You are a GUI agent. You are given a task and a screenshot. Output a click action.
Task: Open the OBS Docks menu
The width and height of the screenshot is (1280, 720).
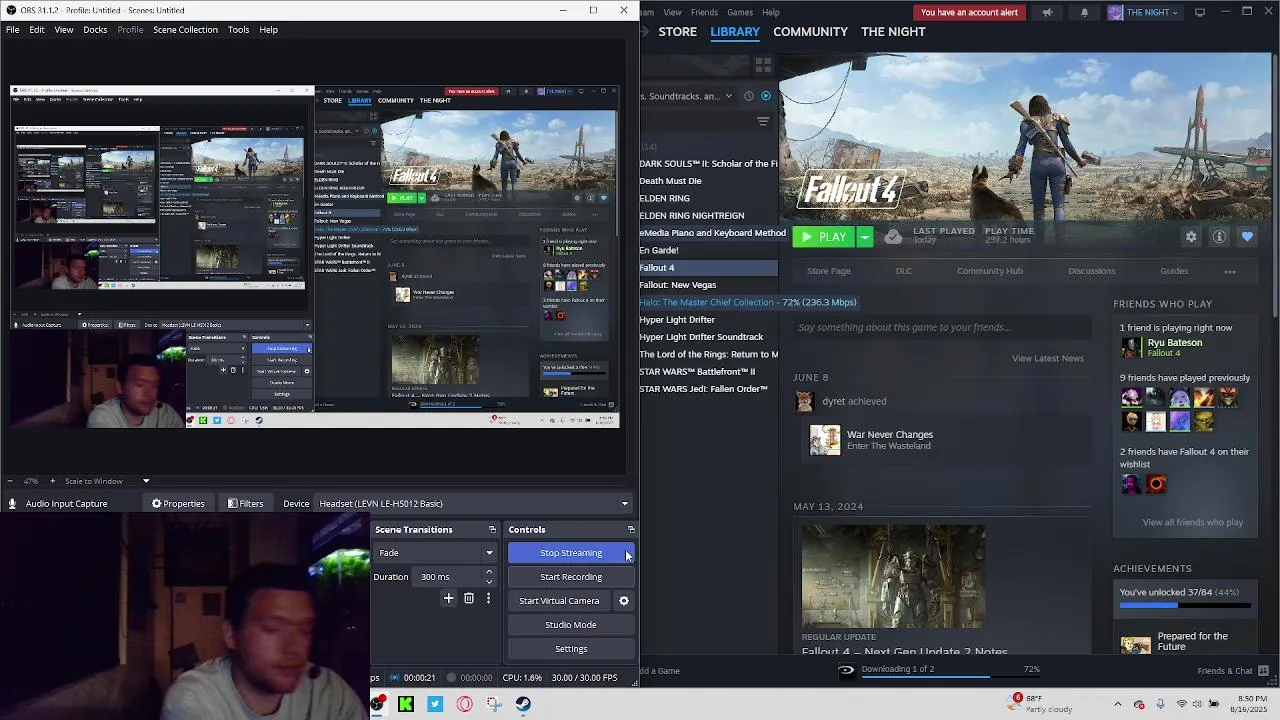[95, 30]
